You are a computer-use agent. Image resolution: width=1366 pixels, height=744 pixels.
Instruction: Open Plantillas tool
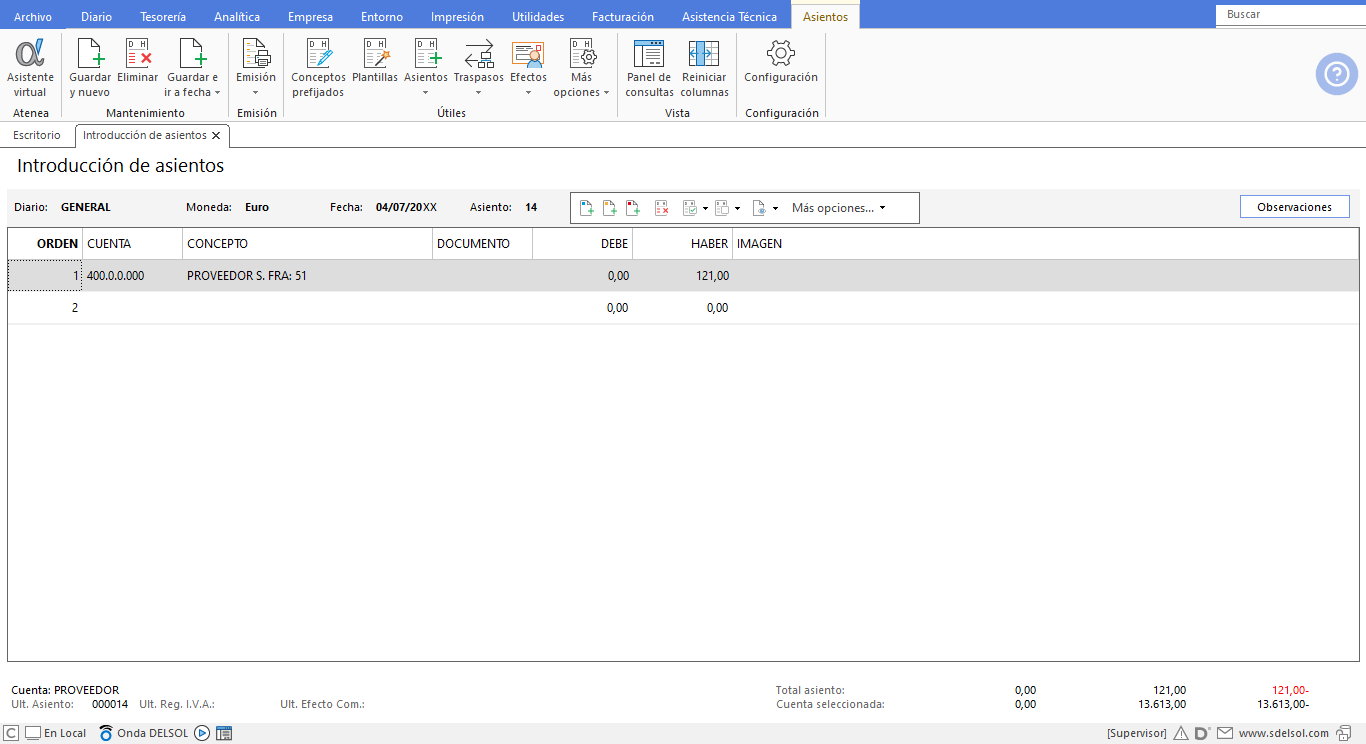pyautogui.click(x=375, y=61)
